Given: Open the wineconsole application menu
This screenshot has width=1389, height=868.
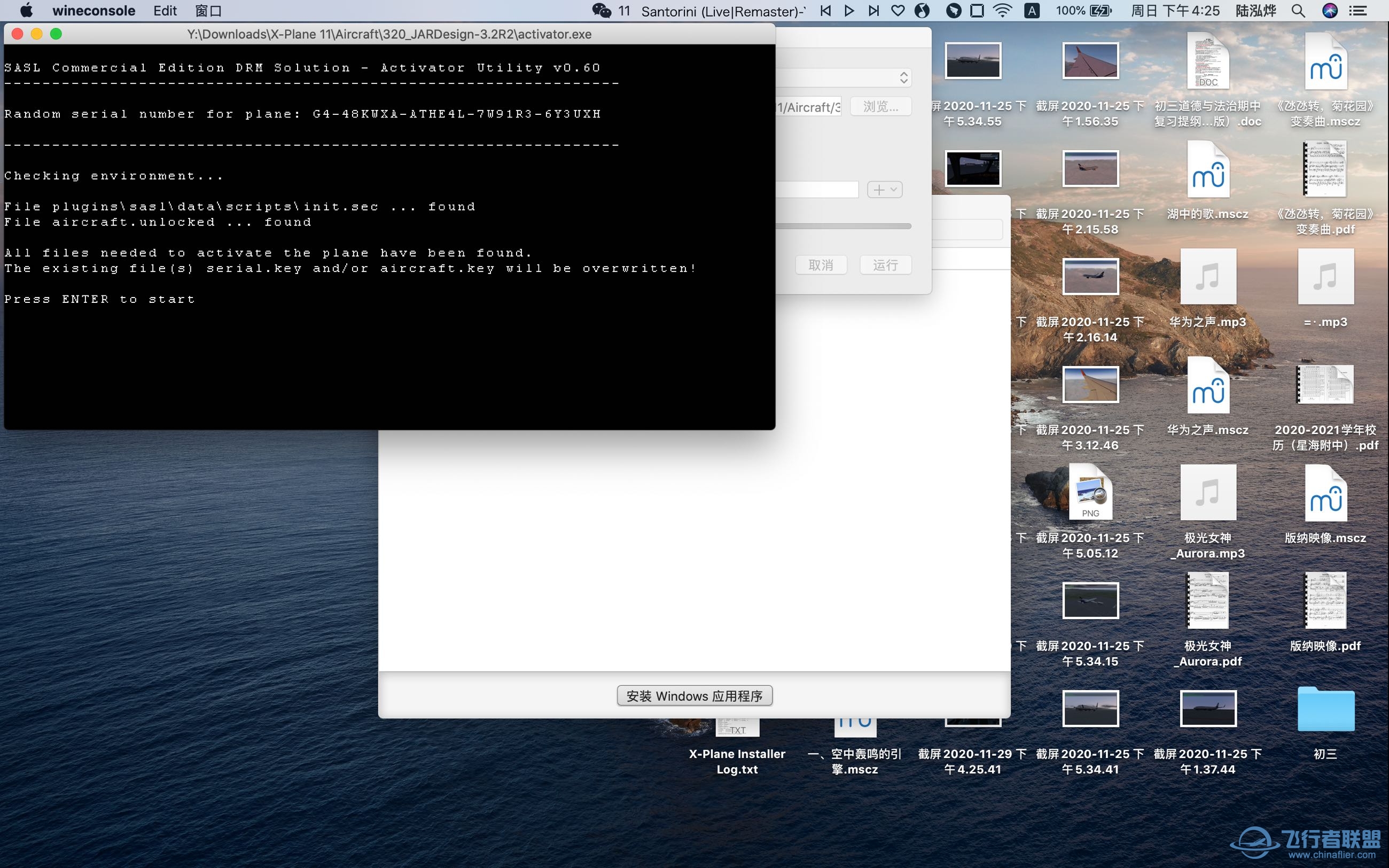Looking at the screenshot, I should click(x=93, y=11).
